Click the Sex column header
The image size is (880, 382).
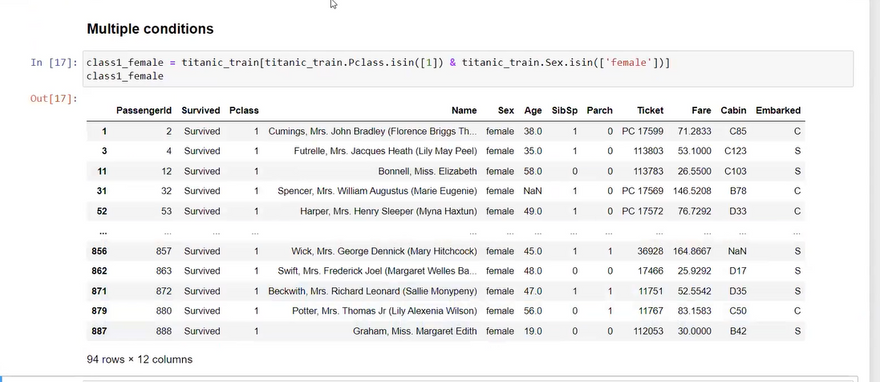click(506, 111)
